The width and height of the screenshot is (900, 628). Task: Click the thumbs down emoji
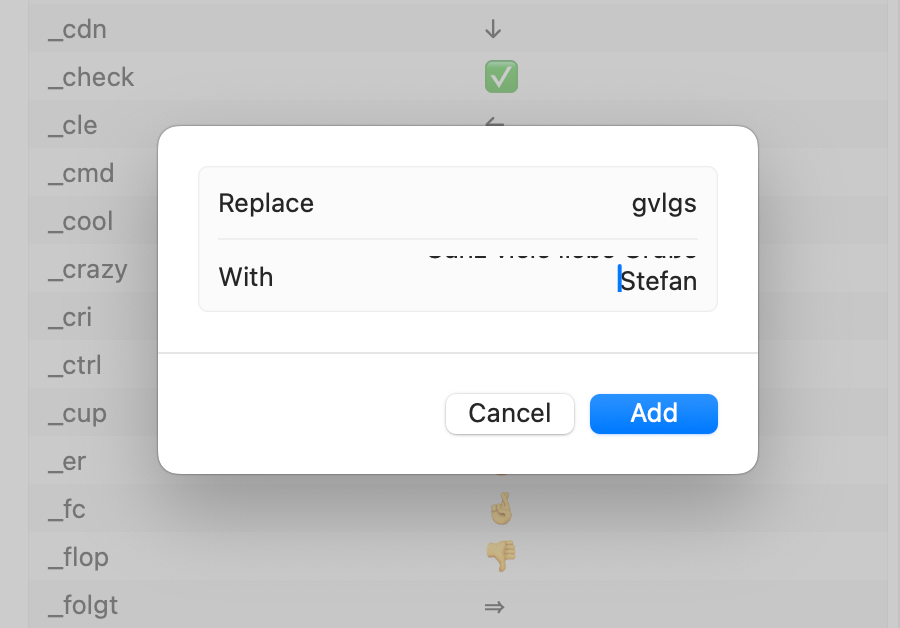tap(501, 556)
